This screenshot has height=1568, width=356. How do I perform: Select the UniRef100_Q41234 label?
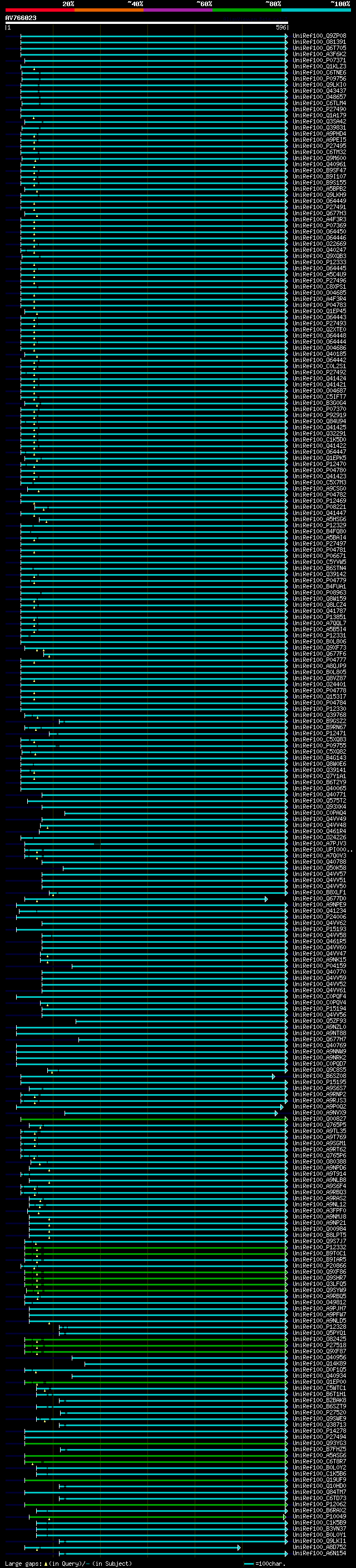point(319,911)
